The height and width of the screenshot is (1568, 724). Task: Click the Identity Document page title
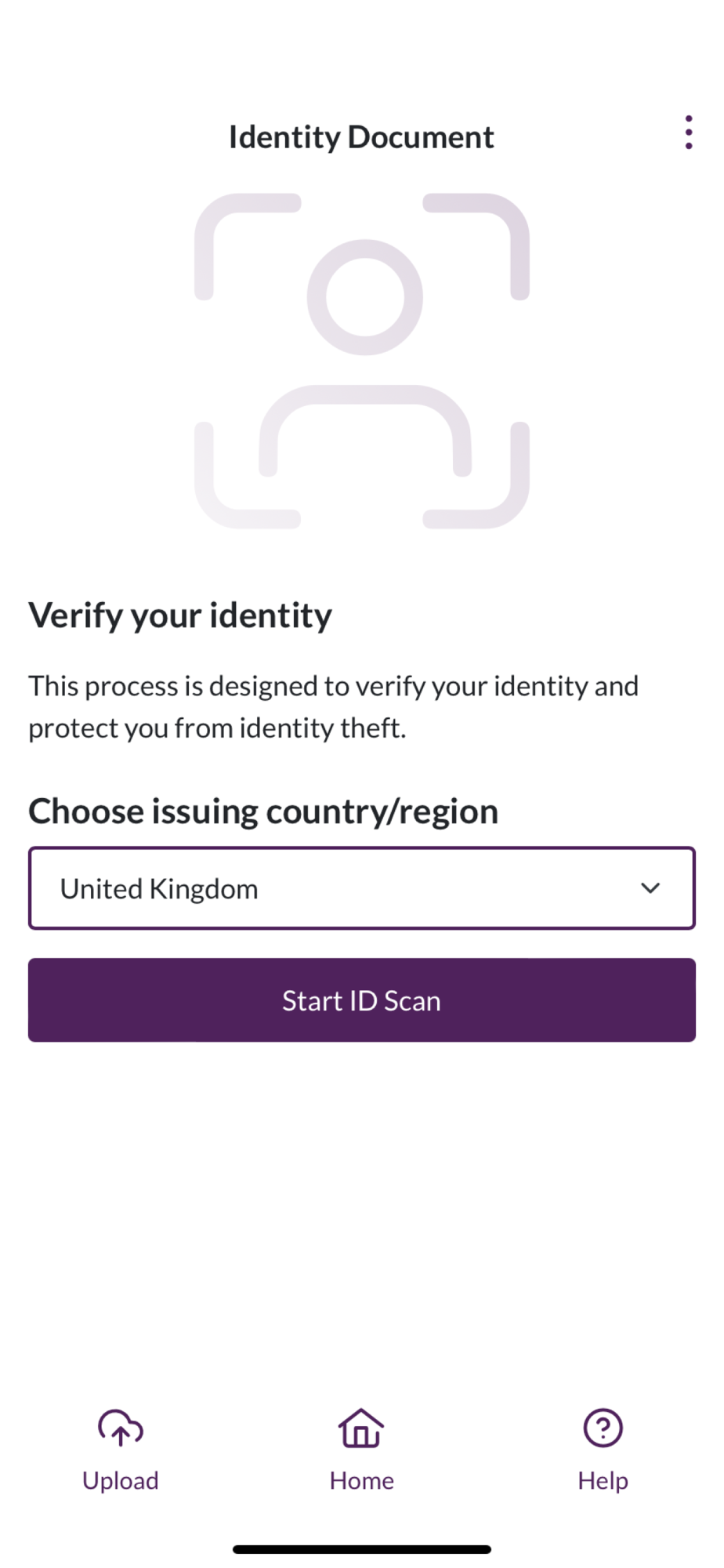(361, 137)
